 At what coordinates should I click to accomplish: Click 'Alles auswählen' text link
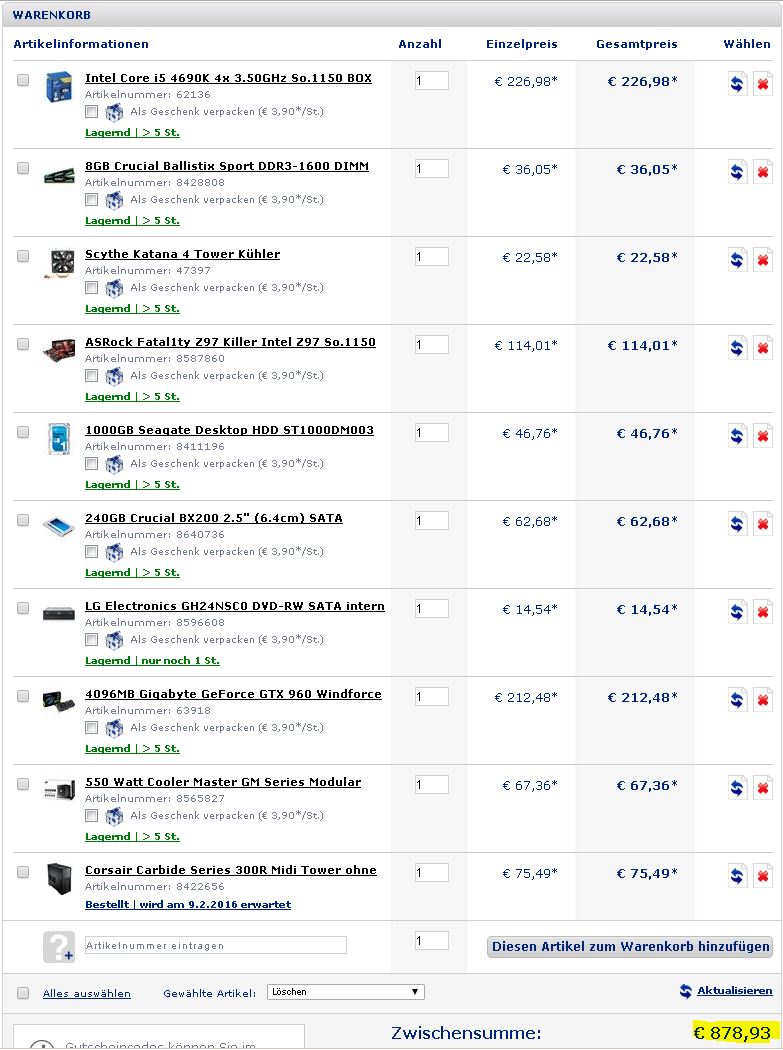coord(87,994)
